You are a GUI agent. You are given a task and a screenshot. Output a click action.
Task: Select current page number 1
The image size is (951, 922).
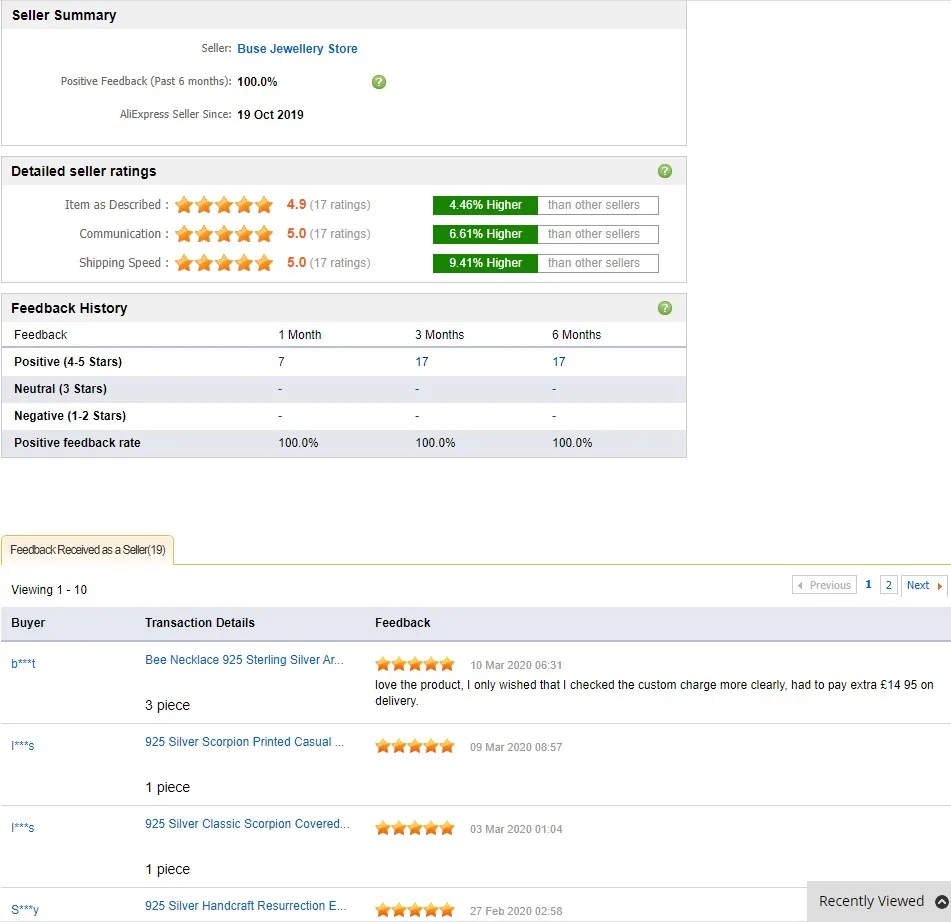(x=868, y=584)
